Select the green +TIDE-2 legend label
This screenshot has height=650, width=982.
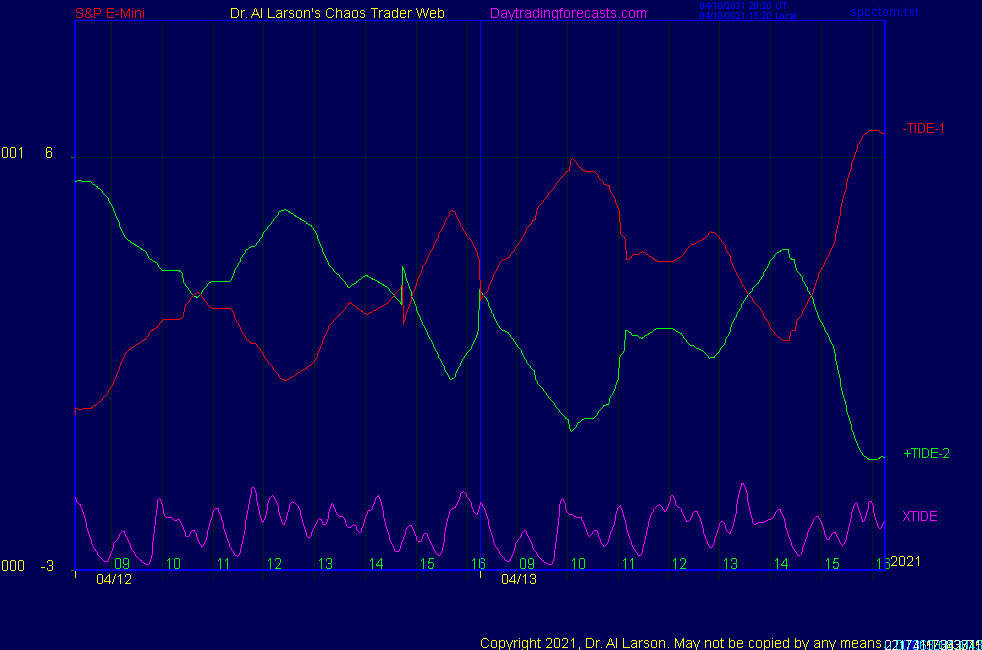coord(926,453)
